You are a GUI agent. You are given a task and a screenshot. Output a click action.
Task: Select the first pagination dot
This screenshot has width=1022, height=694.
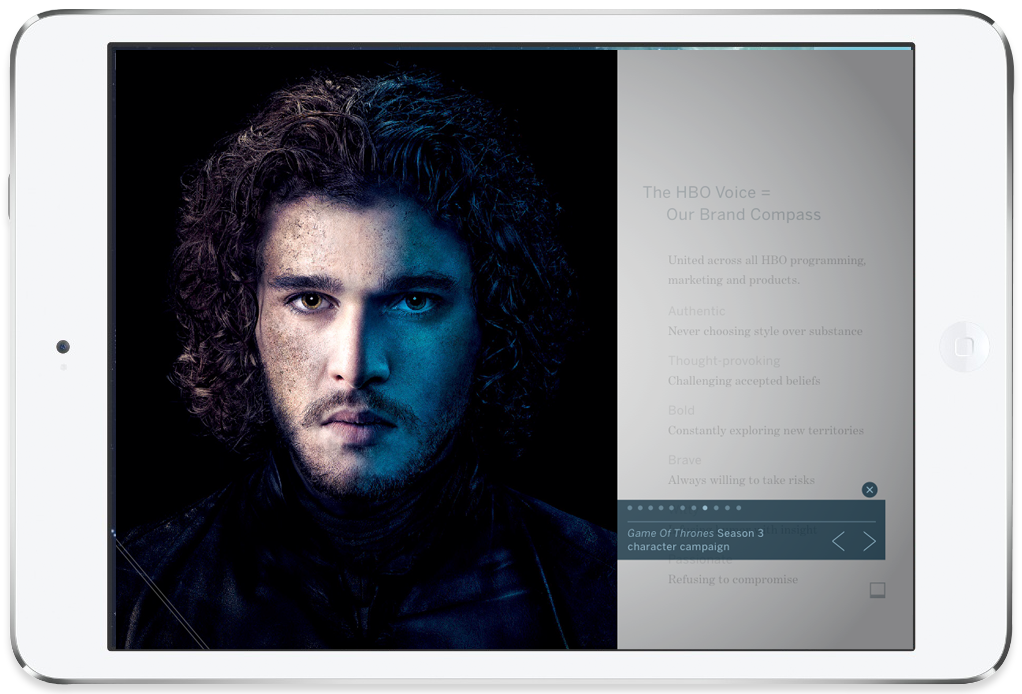pos(630,508)
